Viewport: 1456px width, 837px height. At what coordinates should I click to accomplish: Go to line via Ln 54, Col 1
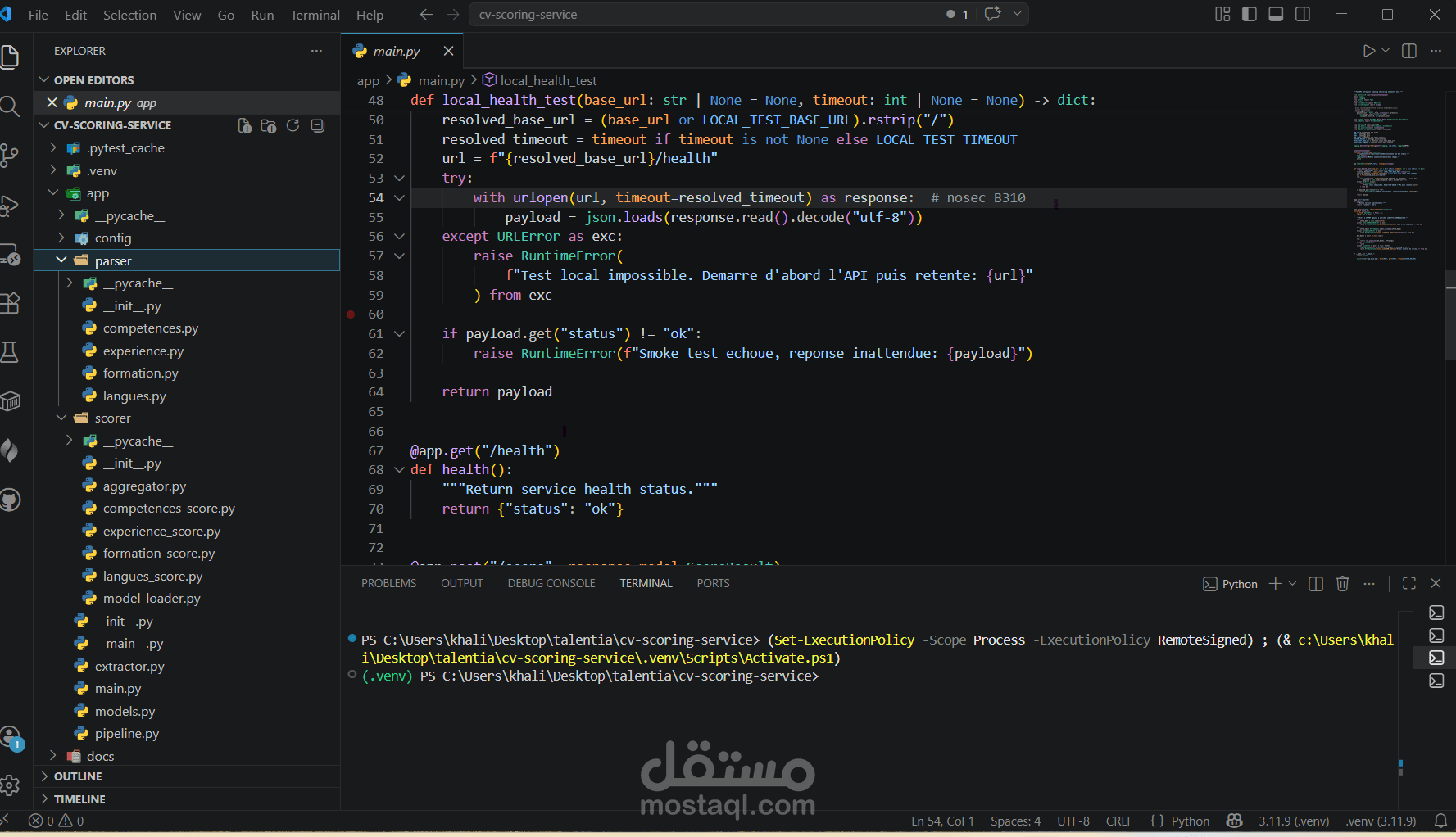(x=942, y=821)
